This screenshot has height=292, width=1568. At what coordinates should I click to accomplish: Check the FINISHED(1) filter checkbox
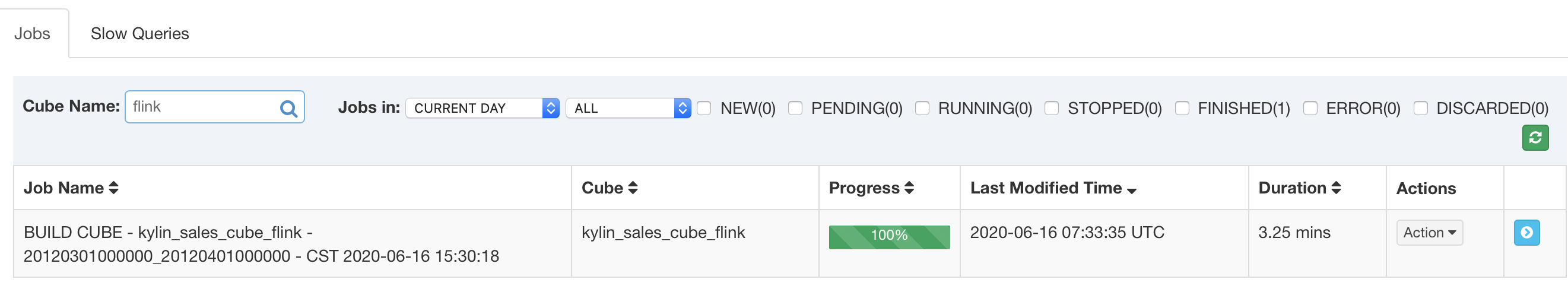tap(1182, 108)
